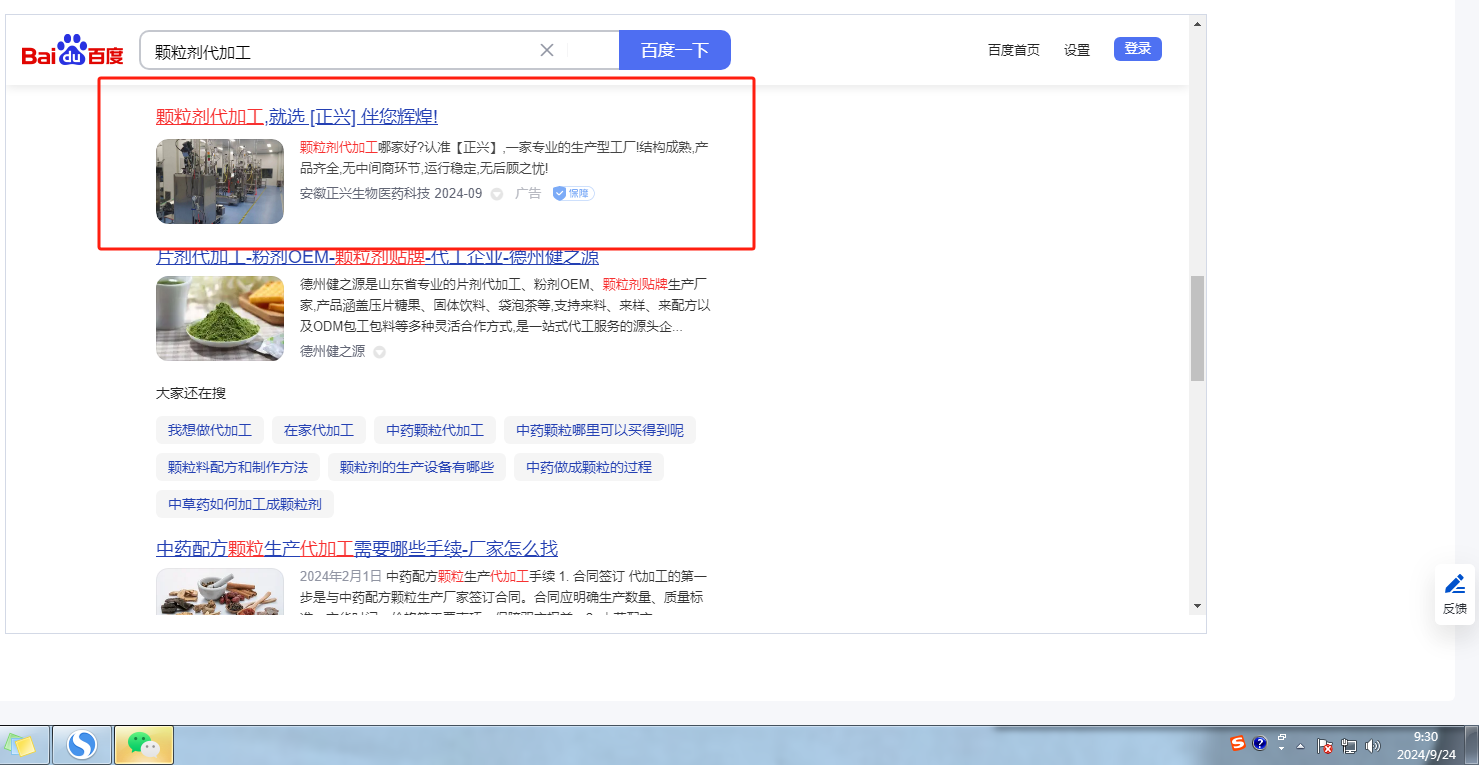The height and width of the screenshot is (765, 1479).
Task: Open the 设置 menu
Action: [x=1077, y=50]
